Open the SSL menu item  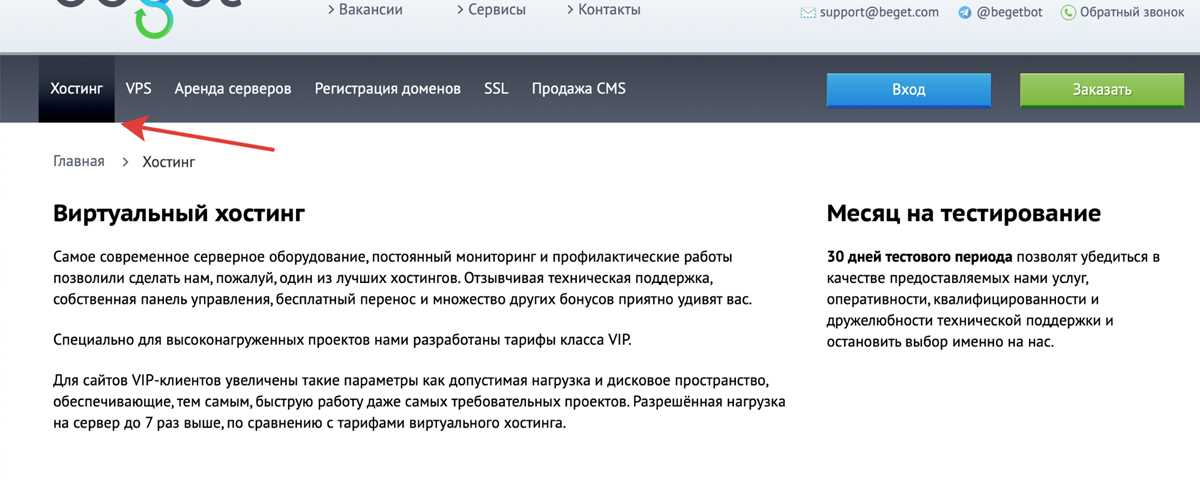(x=496, y=89)
